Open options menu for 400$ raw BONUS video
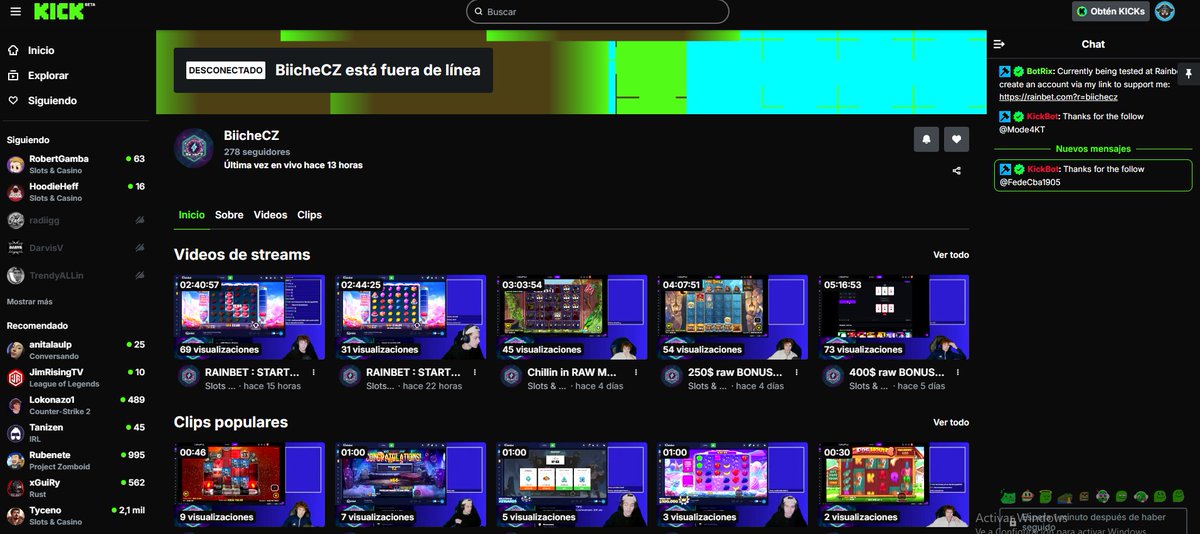The width and height of the screenshot is (1200, 534). [958, 372]
